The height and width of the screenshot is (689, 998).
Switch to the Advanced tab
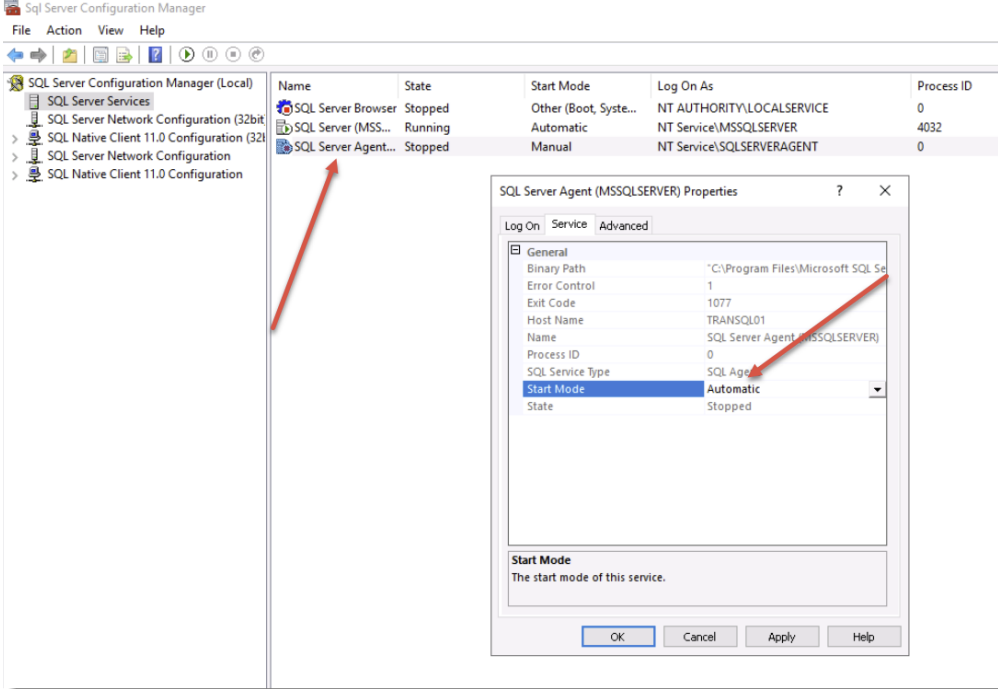pyautogui.click(x=623, y=226)
